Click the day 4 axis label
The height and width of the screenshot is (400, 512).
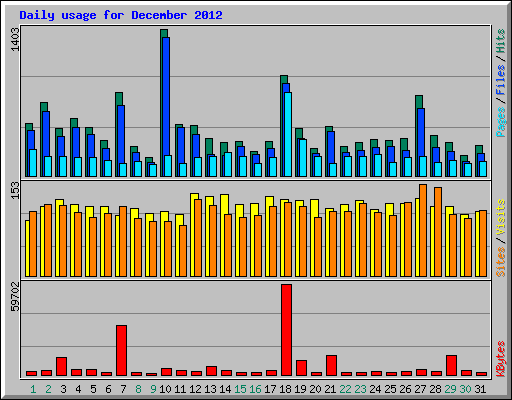tap(78, 389)
